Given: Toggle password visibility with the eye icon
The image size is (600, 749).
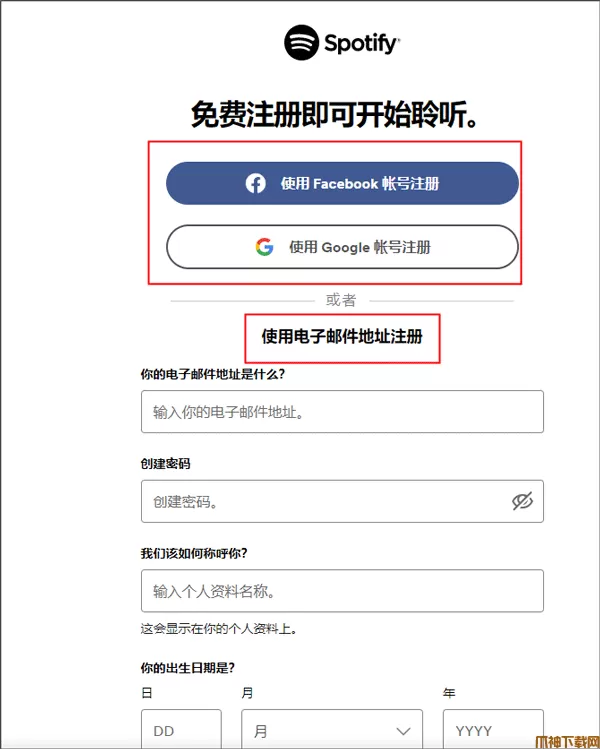Looking at the screenshot, I should coord(523,501).
